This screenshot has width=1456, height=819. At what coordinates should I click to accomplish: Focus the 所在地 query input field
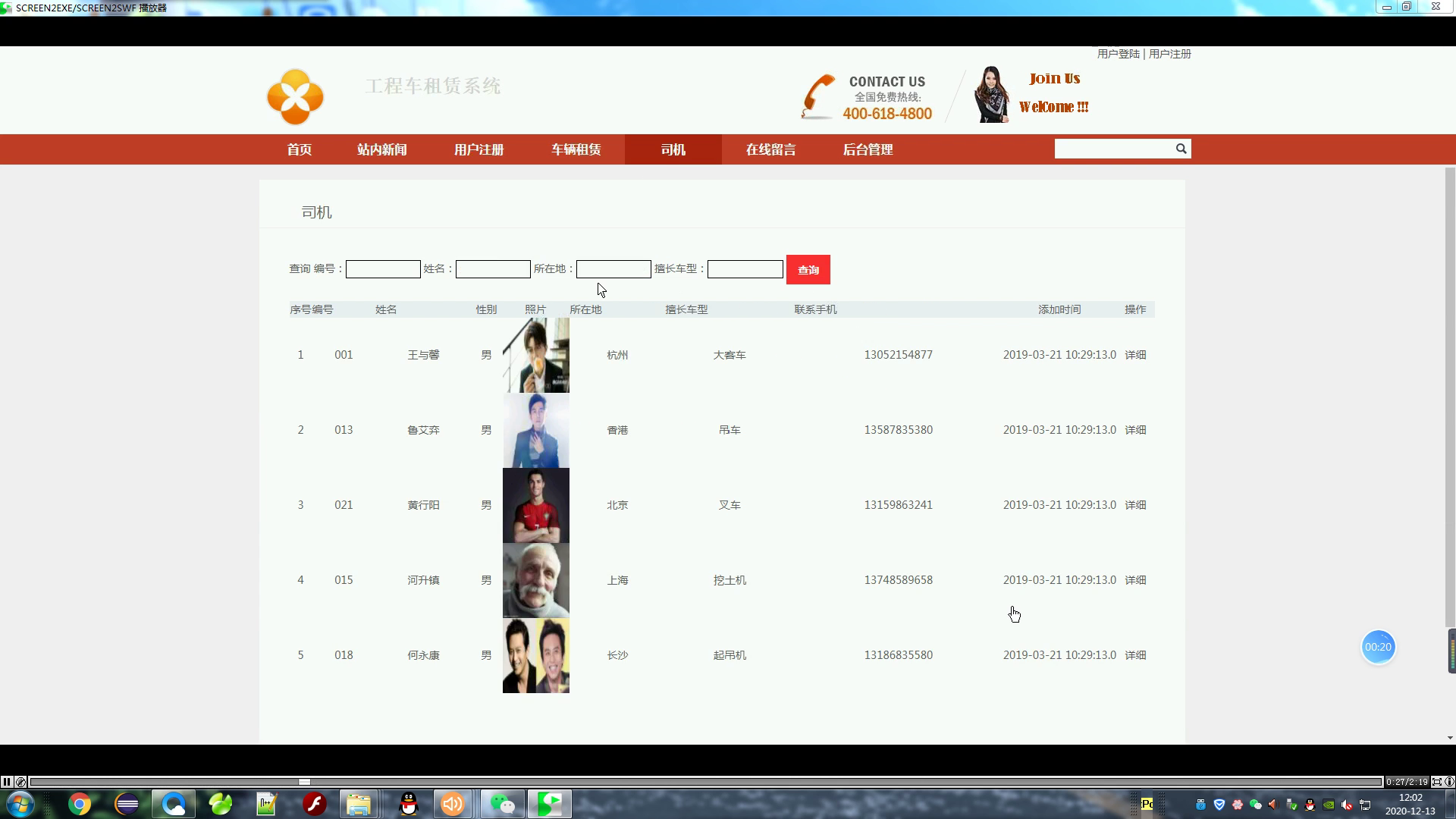coord(613,269)
